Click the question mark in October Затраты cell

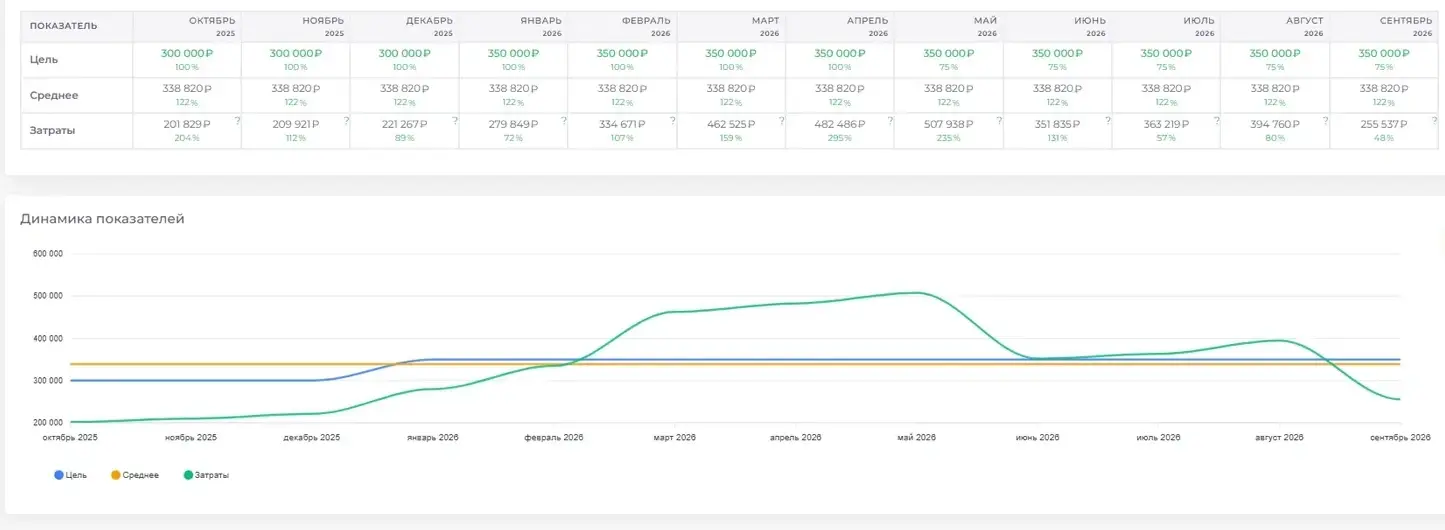pyautogui.click(x=237, y=120)
